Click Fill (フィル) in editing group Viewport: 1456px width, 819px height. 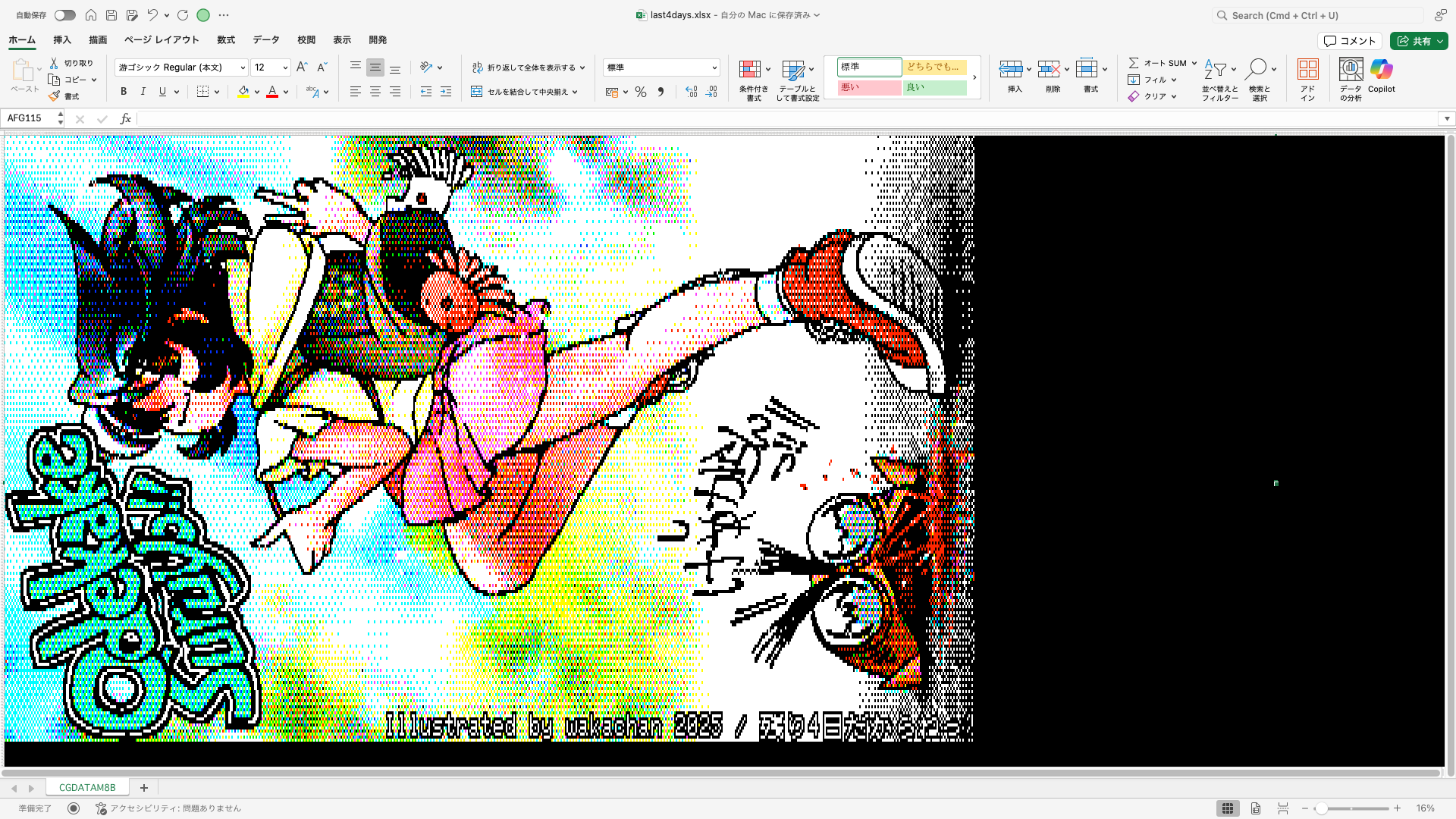1148,80
